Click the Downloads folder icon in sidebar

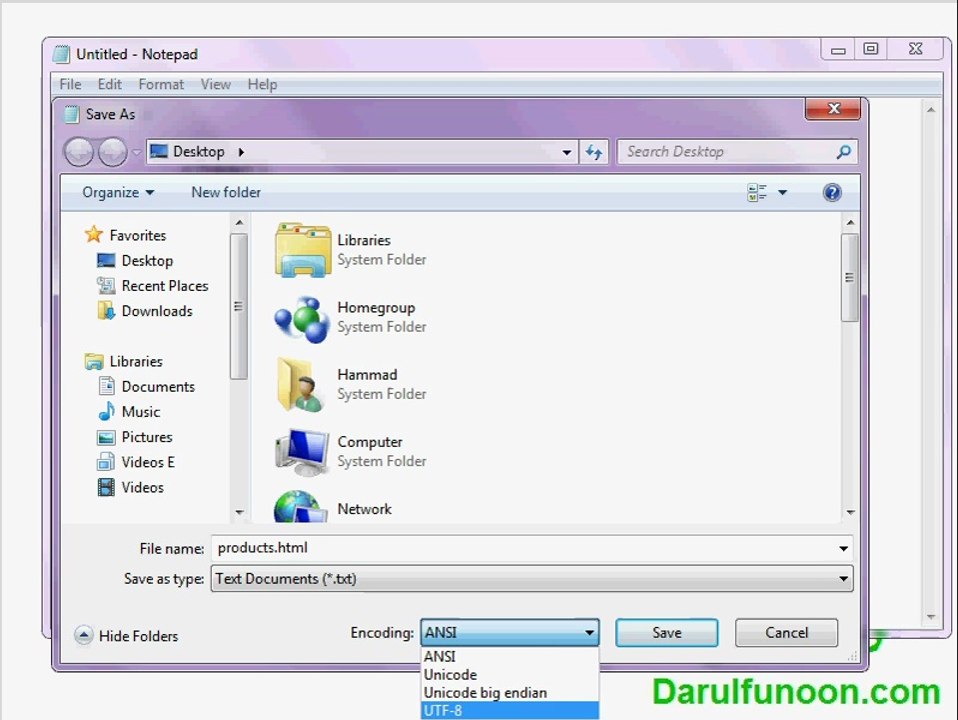(106, 310)
